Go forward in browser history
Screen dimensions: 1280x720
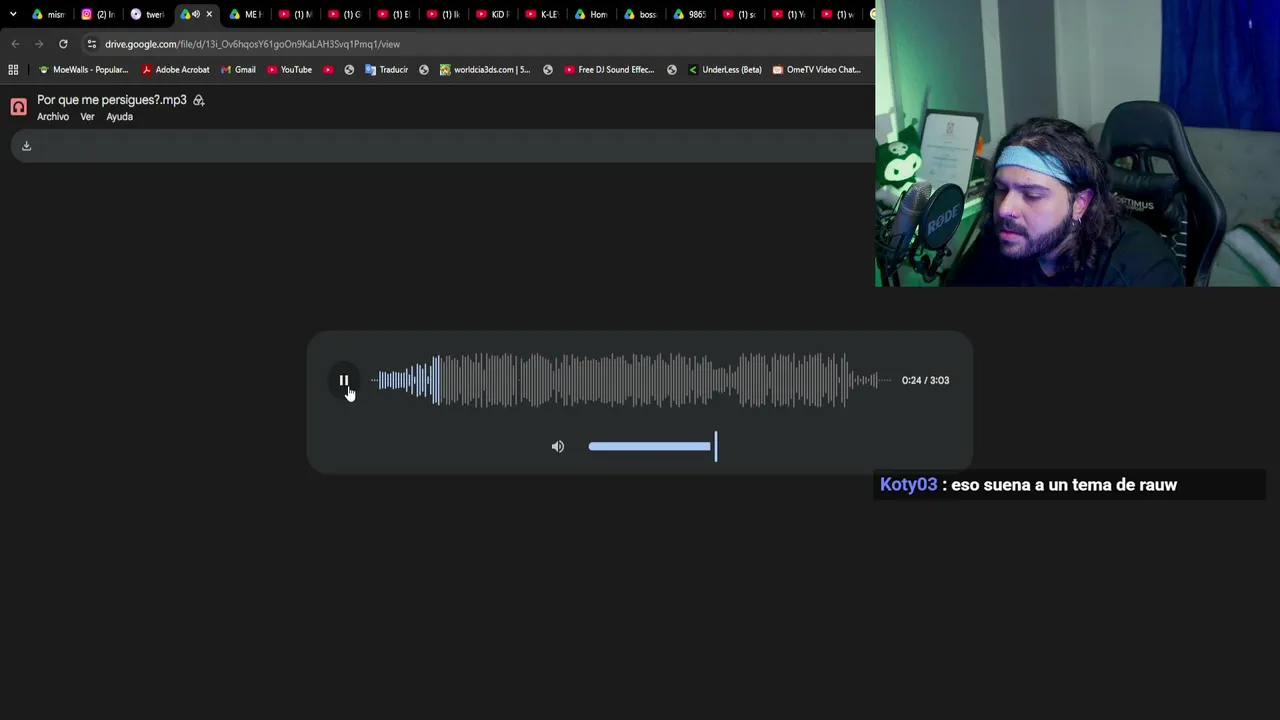(39, 44)
